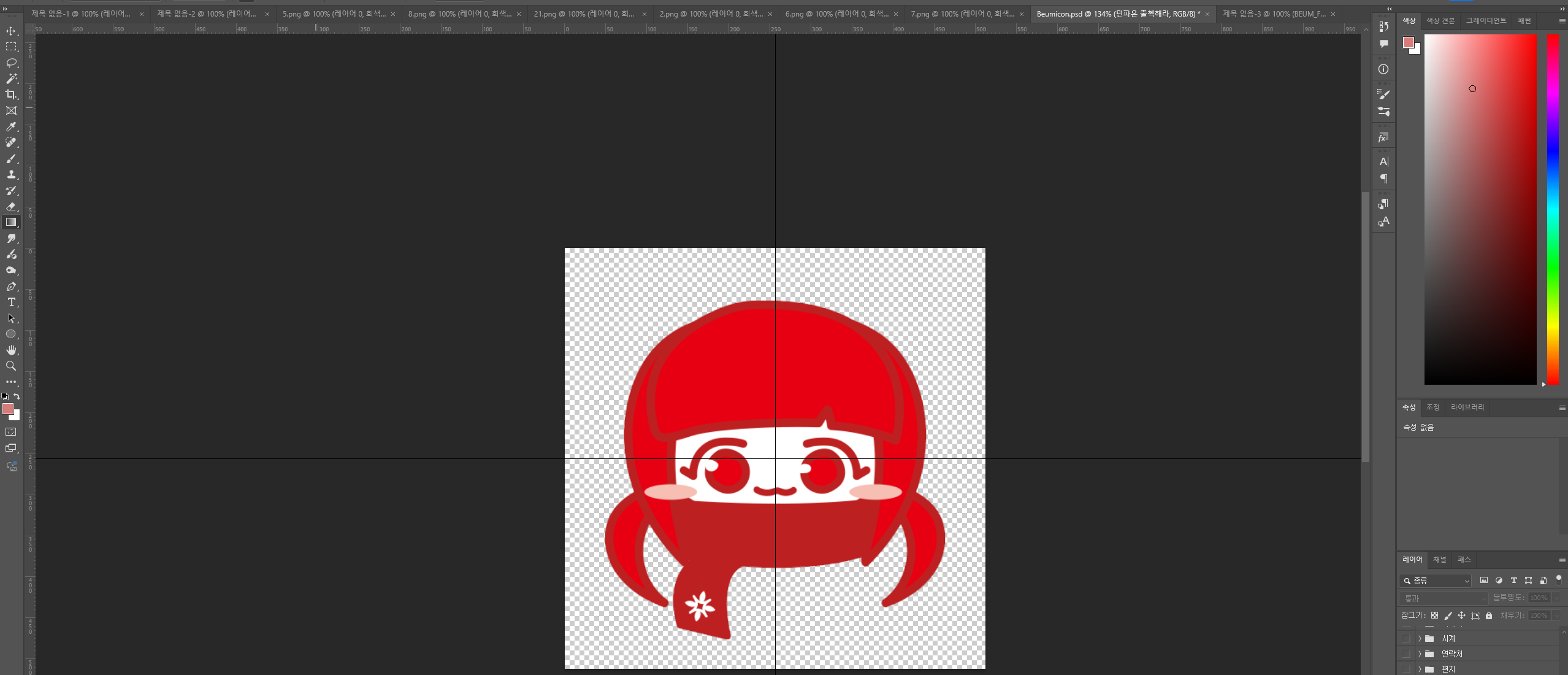The height and width of the screenshot is (675, 1568).
Task: Select the Hand tool
Action: click(11, 350)
